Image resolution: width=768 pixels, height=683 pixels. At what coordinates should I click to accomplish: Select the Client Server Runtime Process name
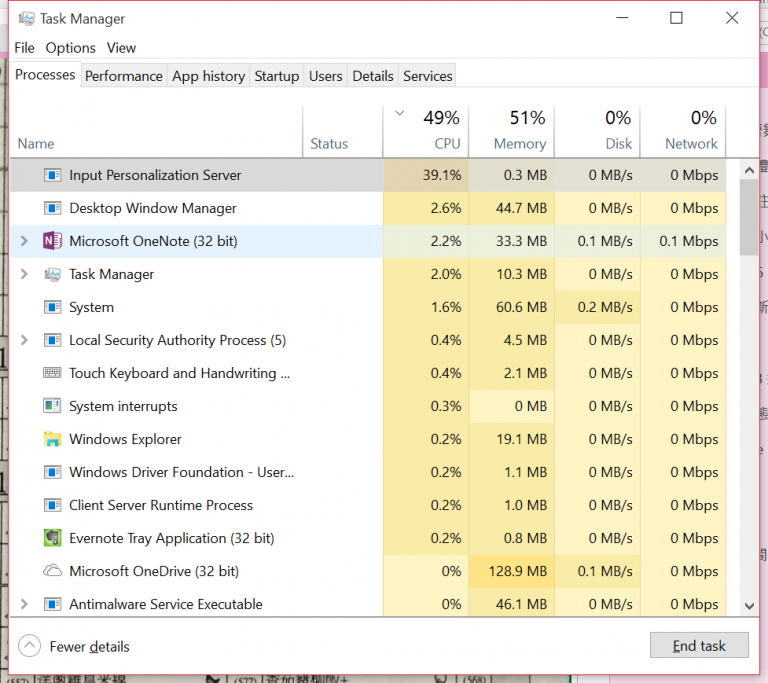(161, 505)
